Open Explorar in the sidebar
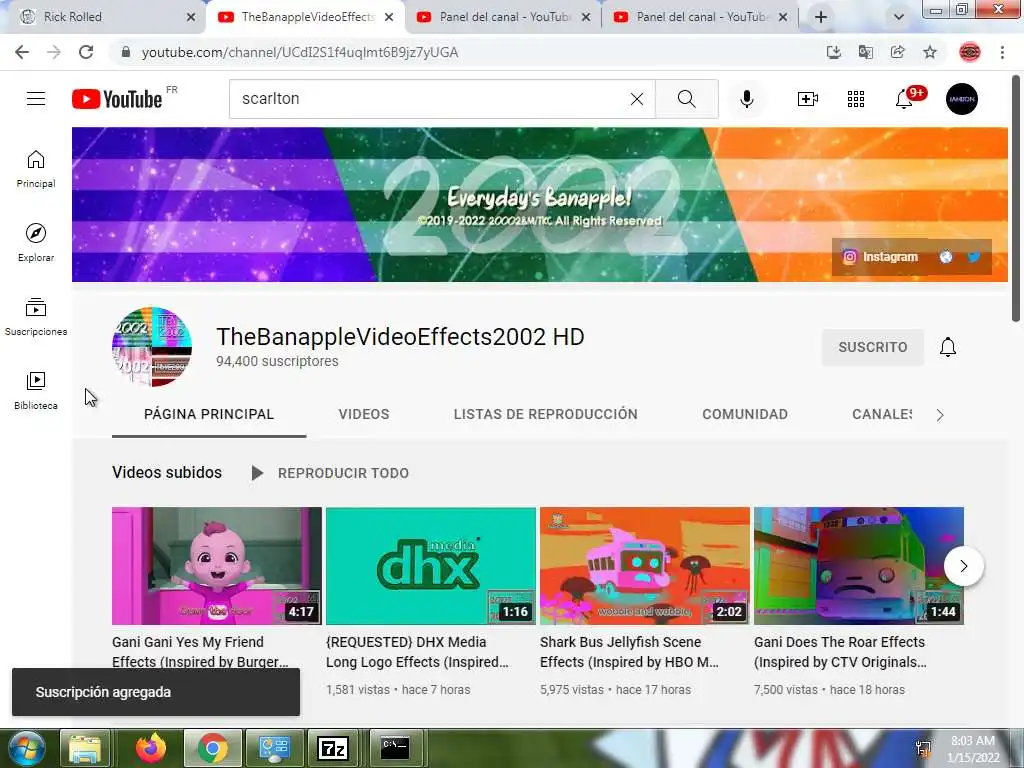The width and height of the screenshot is (1024, 768). click(x=36, y=243)
